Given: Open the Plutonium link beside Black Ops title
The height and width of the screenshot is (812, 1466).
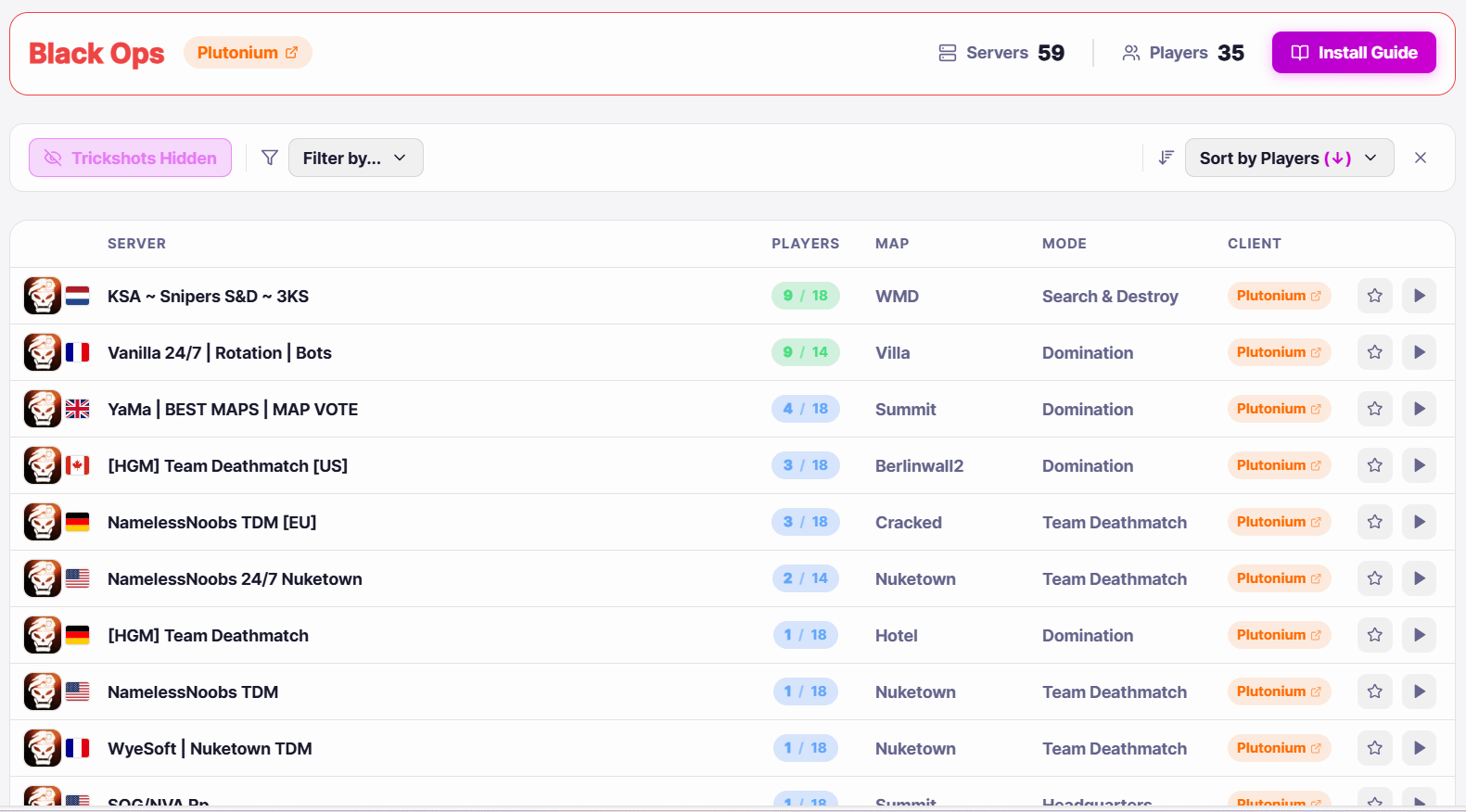Looking at the screenshot, I should pos(248,53).
